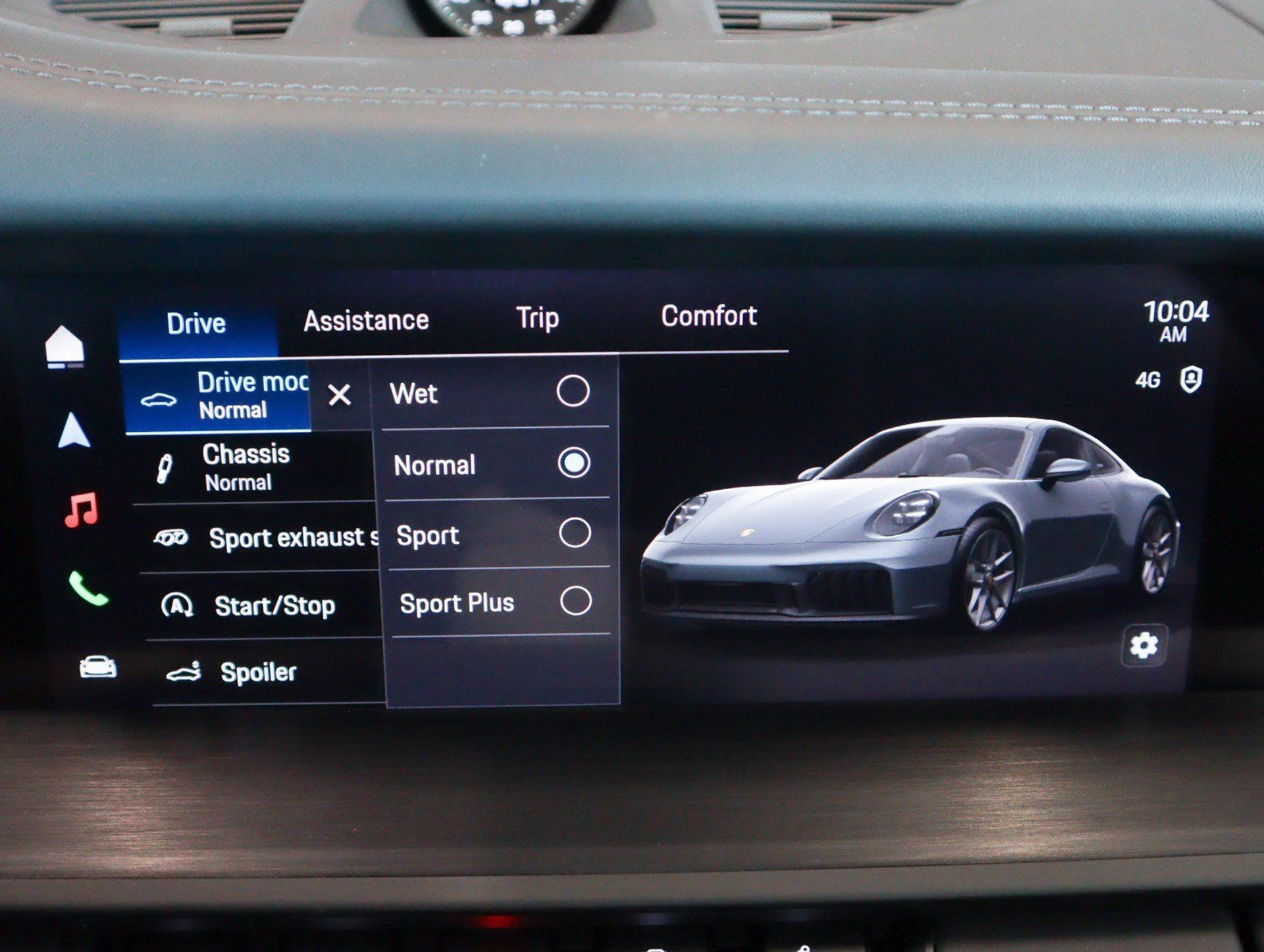Switch to the Assistance tab

[366, 321]
